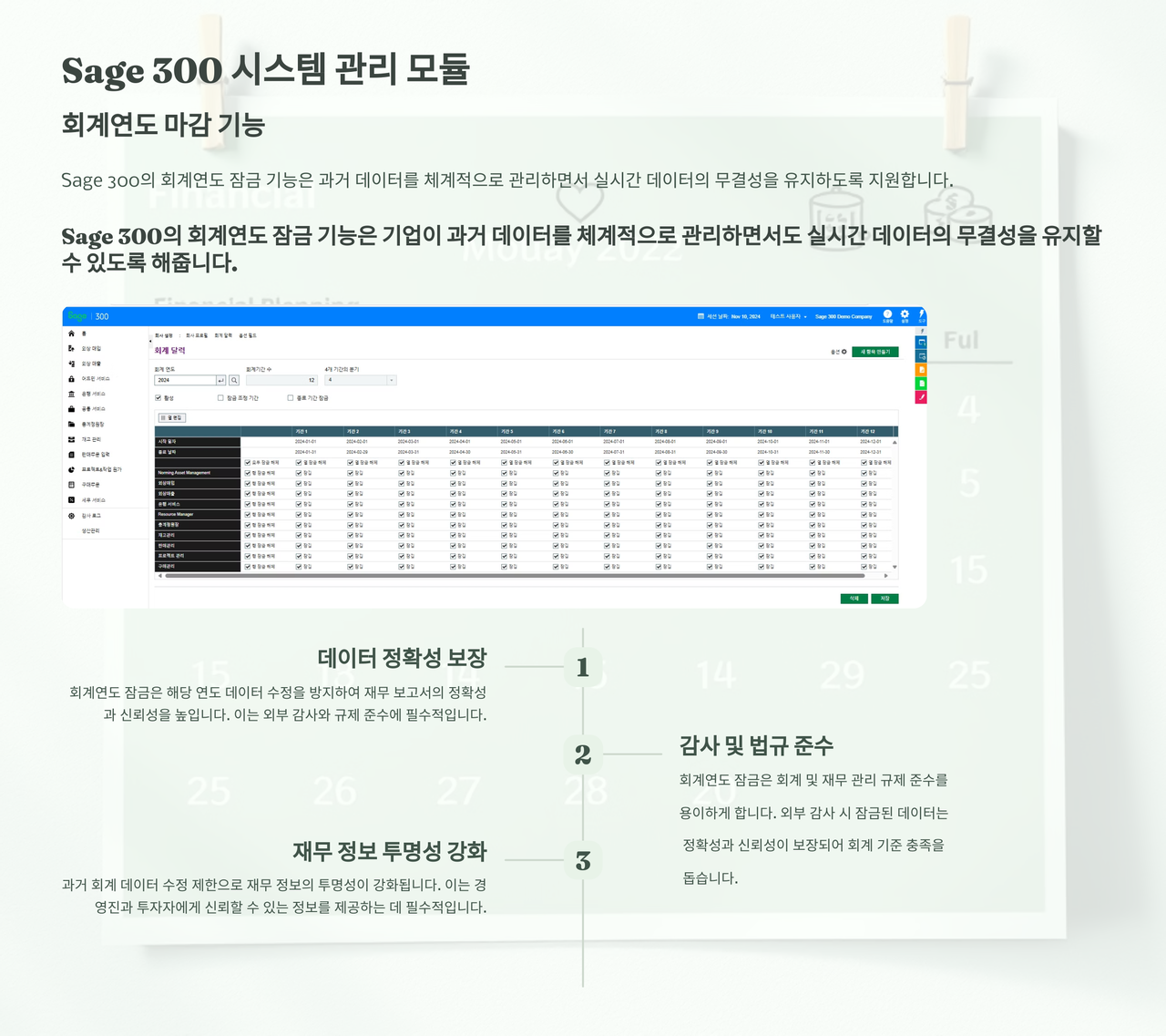Toggle 열 잠금 해제 checkbox under 기간 1

299,463
